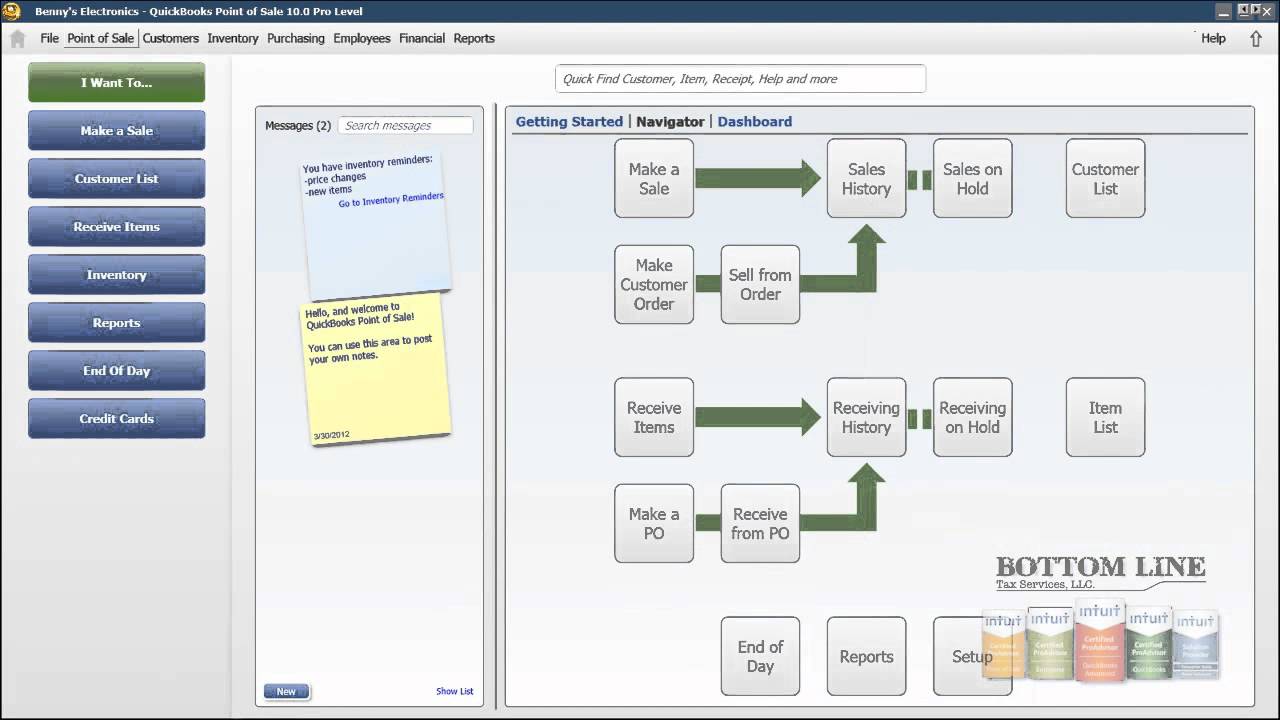Viewport: 1280px width, 720px height.
Task: Click the Make a Sale sidebar button
Action: pyautogui.click(x=117, y=130)
